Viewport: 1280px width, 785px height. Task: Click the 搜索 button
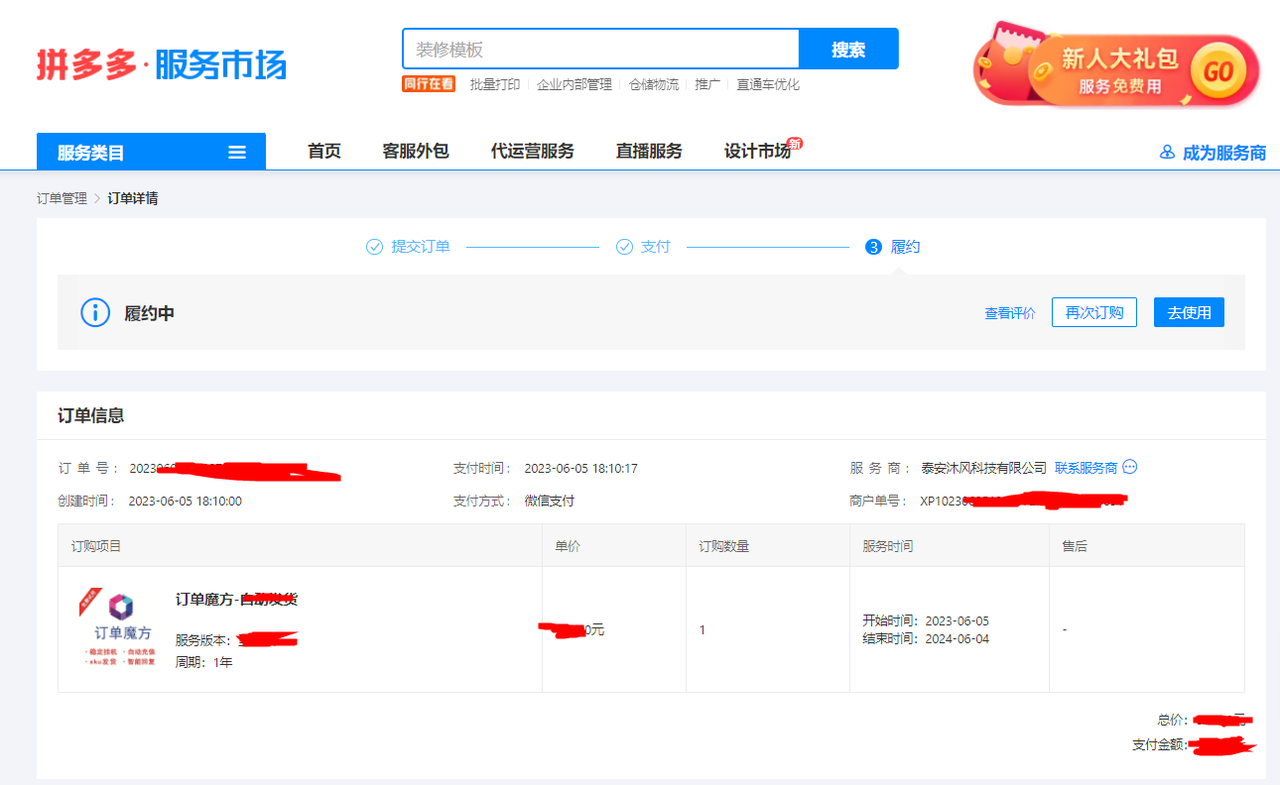[x=849, y=49]
